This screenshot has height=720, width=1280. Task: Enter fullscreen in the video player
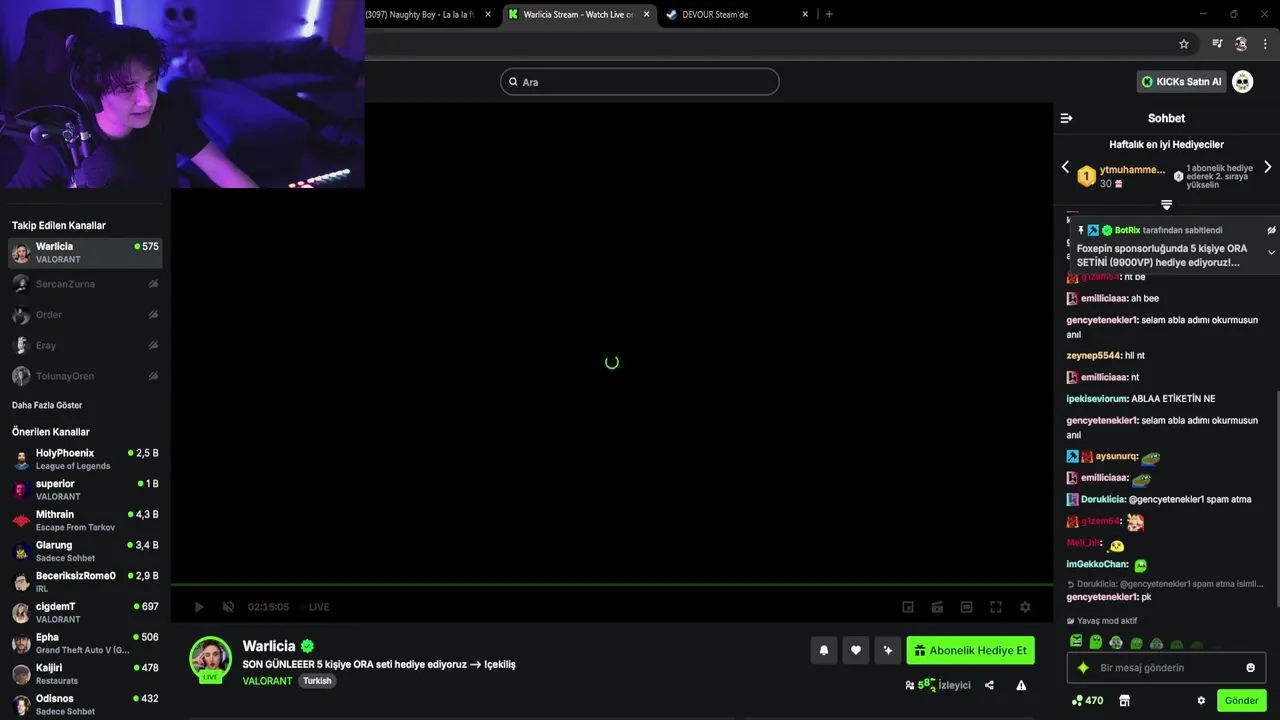click(x=996, y=607)
